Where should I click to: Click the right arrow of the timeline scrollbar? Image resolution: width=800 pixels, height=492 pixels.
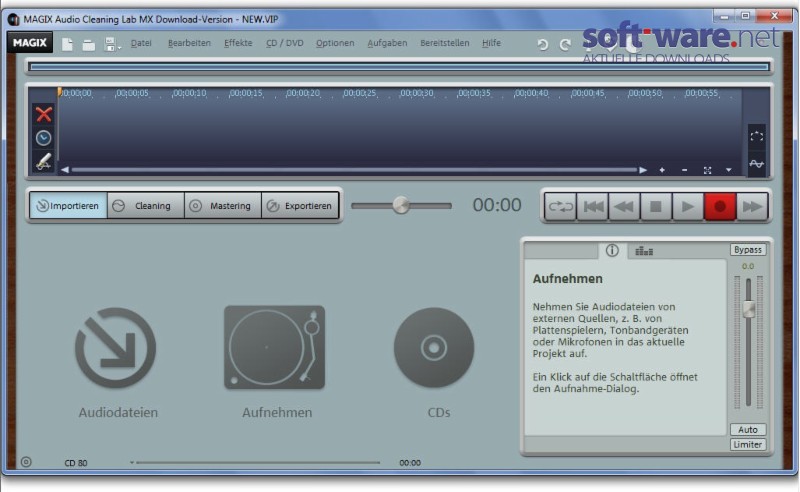(643, 170)
